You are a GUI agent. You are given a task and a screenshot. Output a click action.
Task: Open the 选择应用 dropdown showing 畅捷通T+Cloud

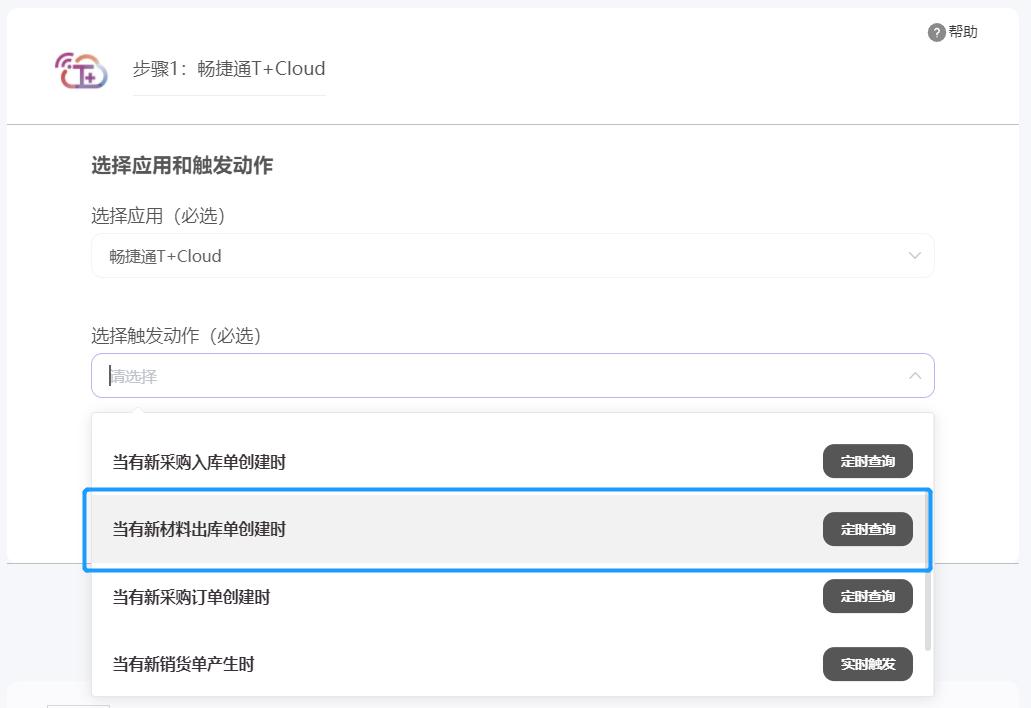click(512, 255)
